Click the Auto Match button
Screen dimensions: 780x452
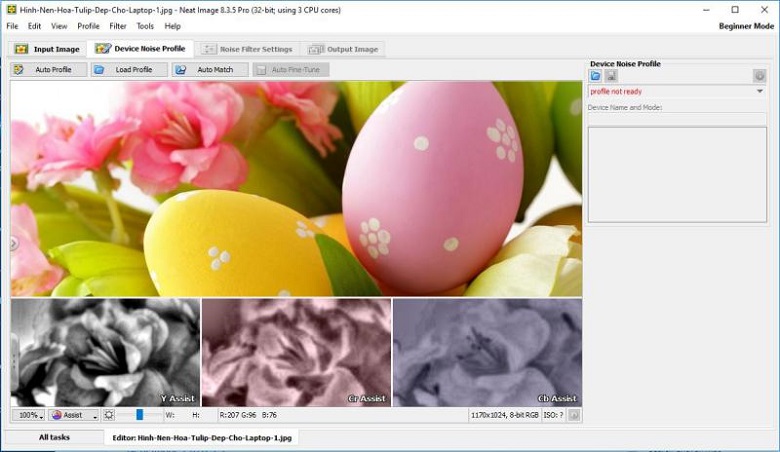[210, 70]
